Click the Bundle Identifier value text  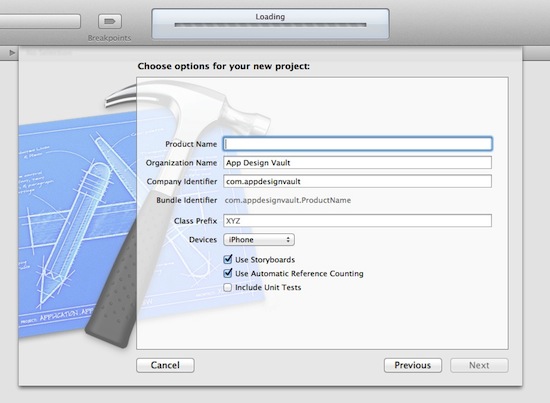tap(288, 200)
